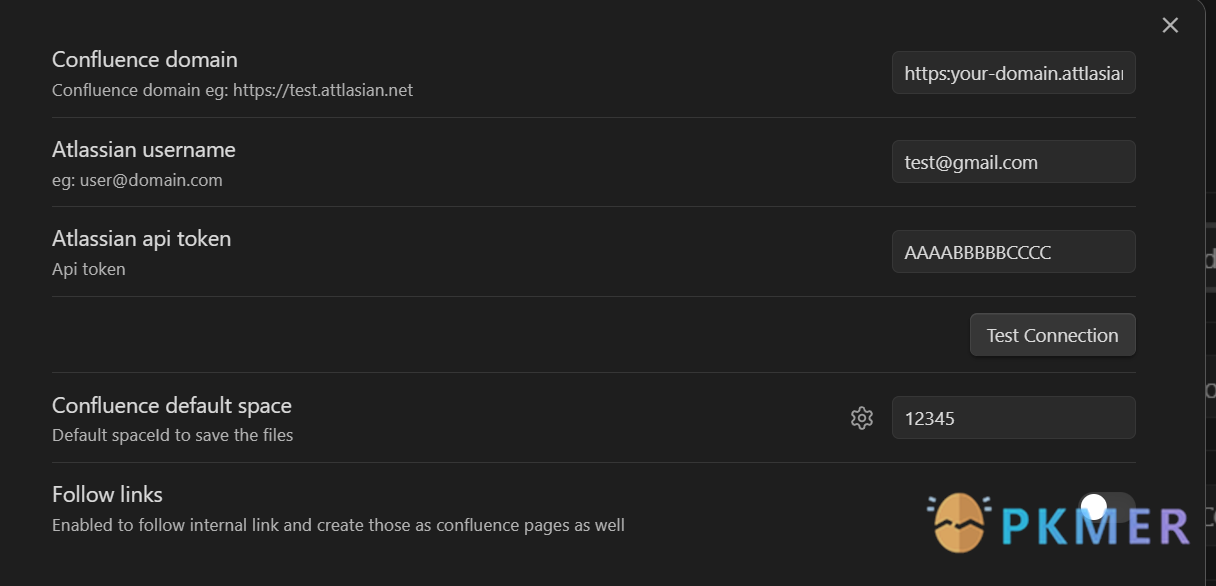Open the gear icon beside default space

click(862, 418)
